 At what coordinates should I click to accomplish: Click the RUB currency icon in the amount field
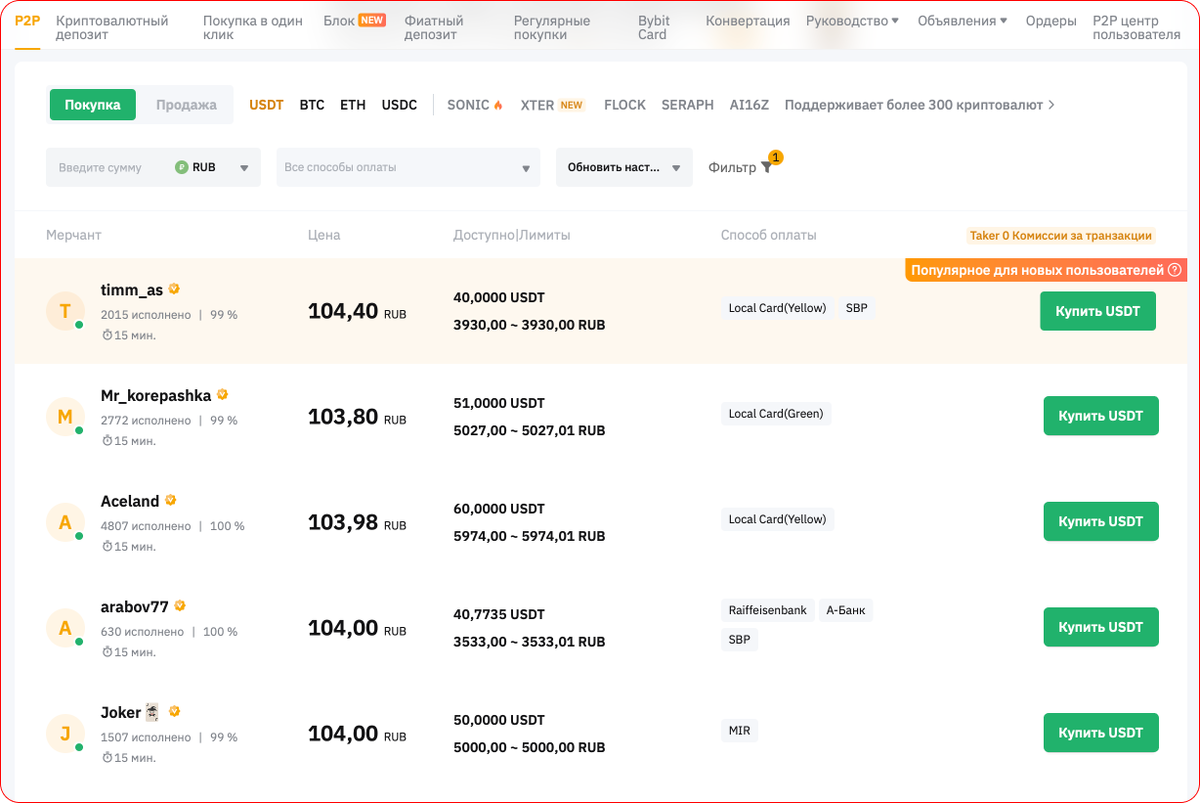pos(181,167)
